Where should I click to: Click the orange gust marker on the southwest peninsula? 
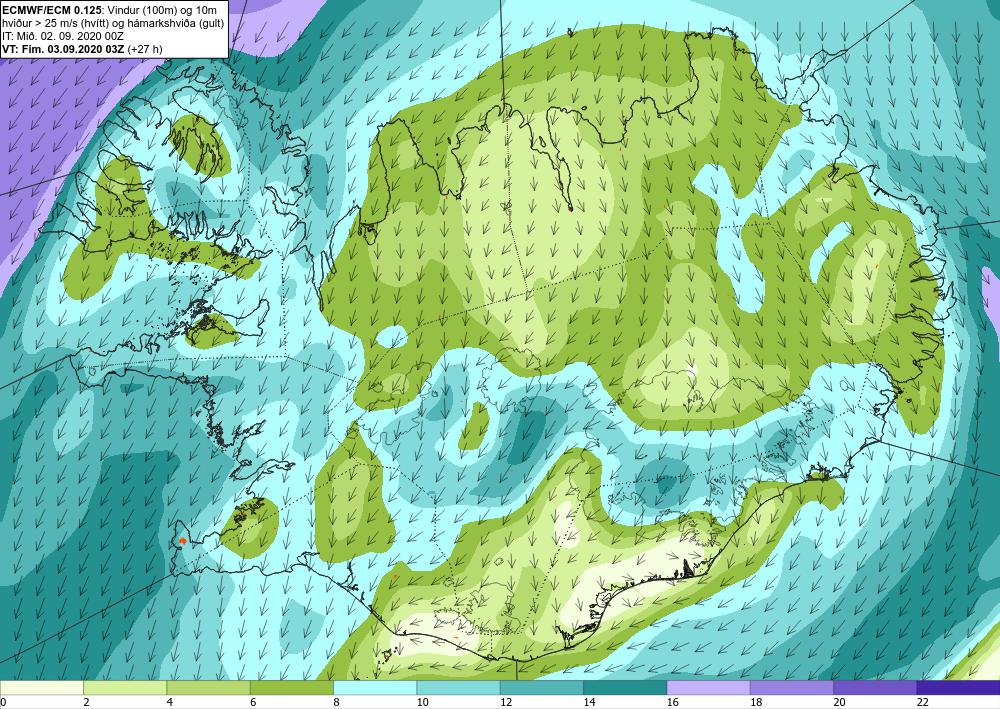click(x=182, y=541)
